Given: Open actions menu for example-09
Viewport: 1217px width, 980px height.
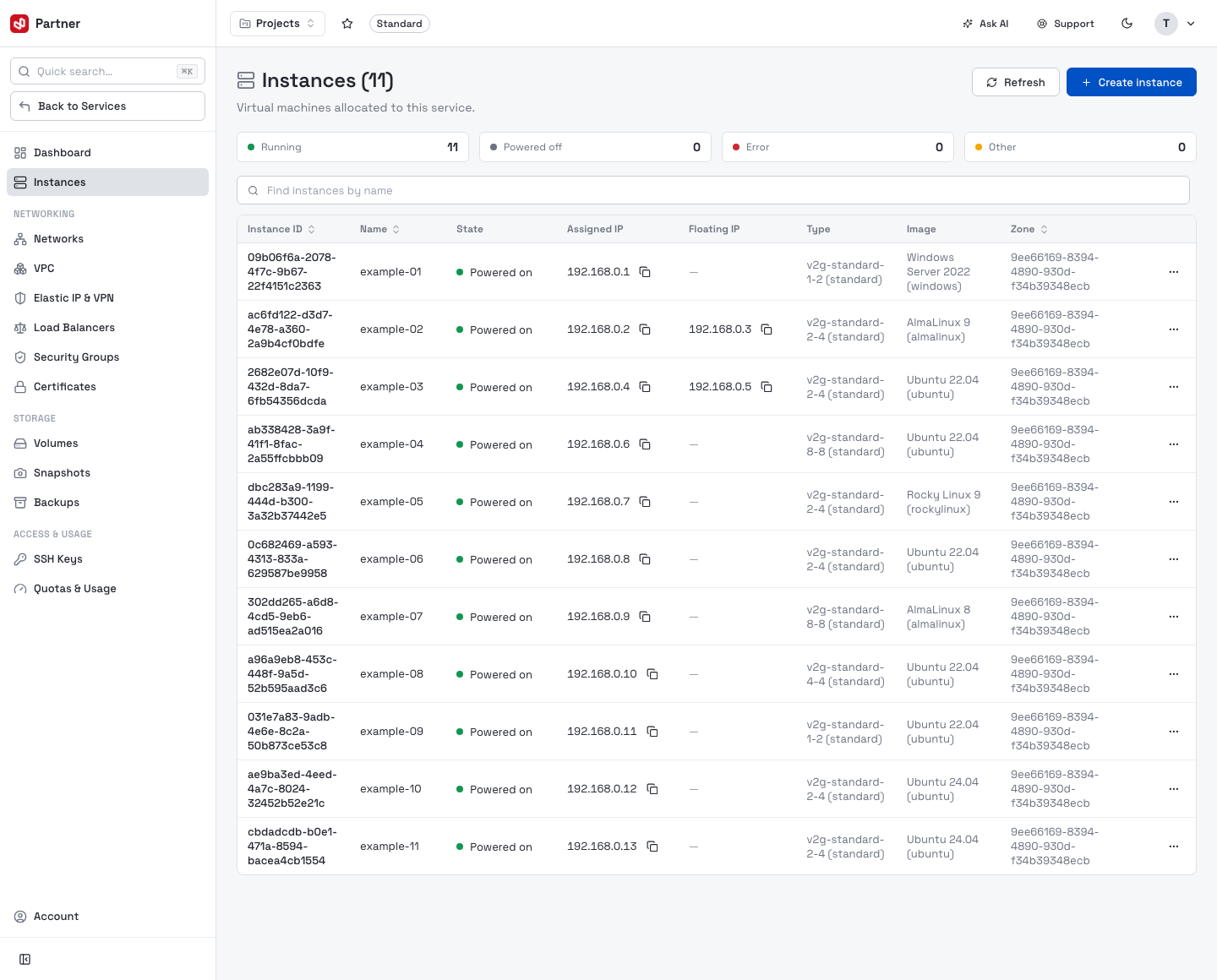Looking at the screenshot, I should click(1173, 732).
